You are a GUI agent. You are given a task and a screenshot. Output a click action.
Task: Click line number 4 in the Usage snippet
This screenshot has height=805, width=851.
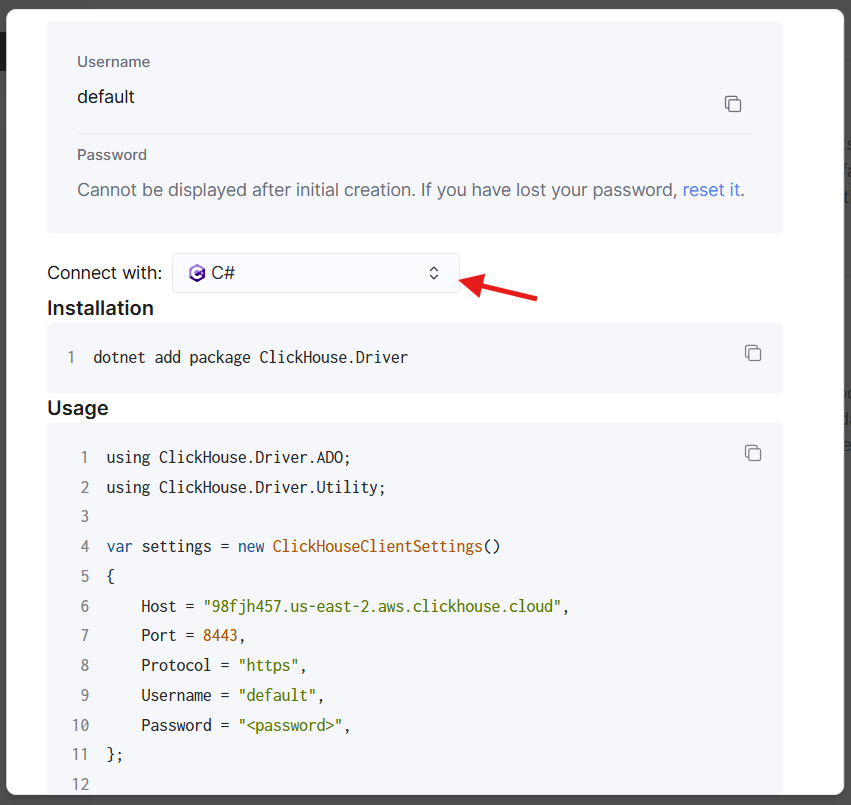pyautogui.click(x=84, y=546)
